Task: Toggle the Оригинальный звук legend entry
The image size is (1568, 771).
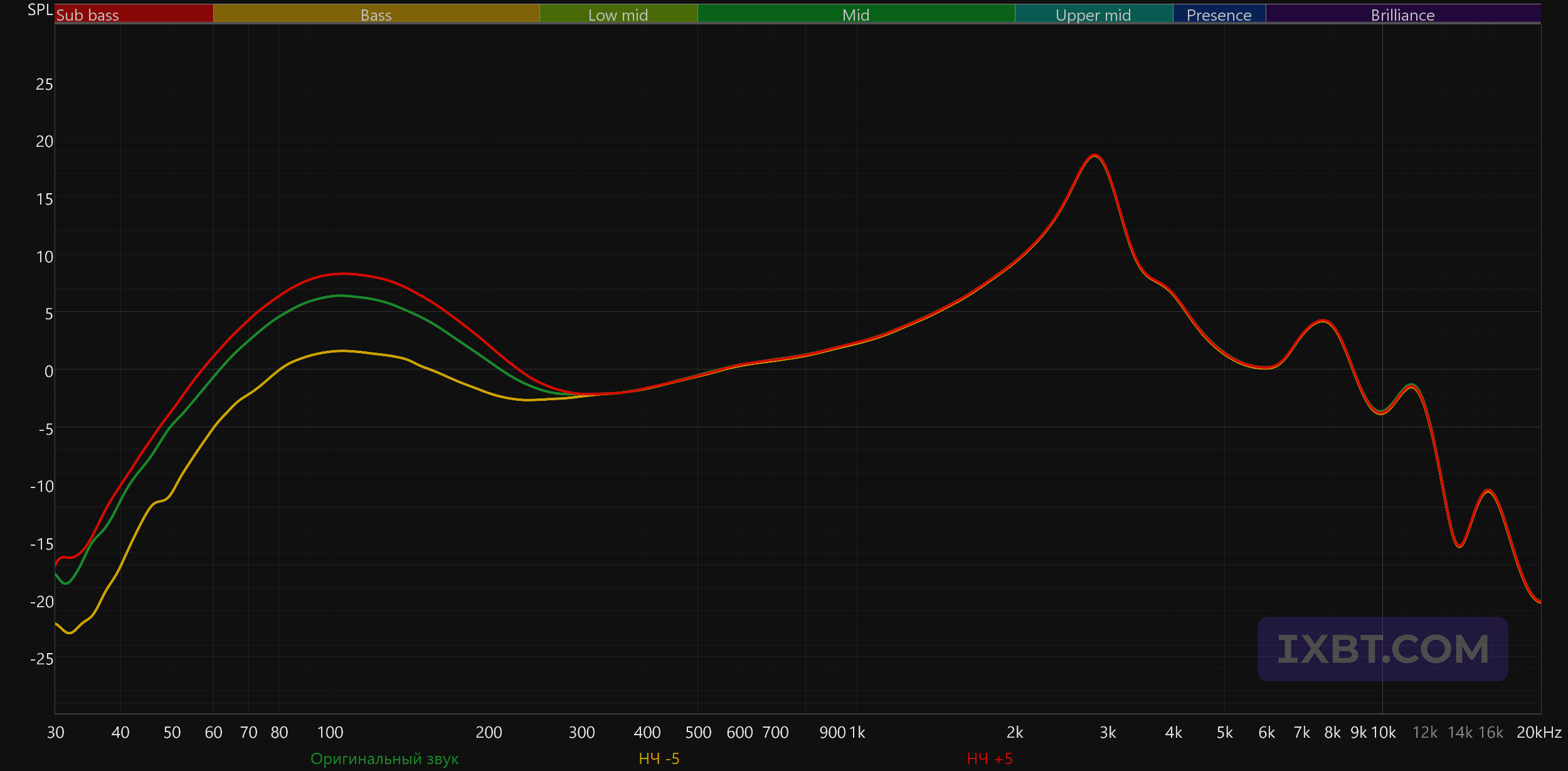Action: coord(384,759)
